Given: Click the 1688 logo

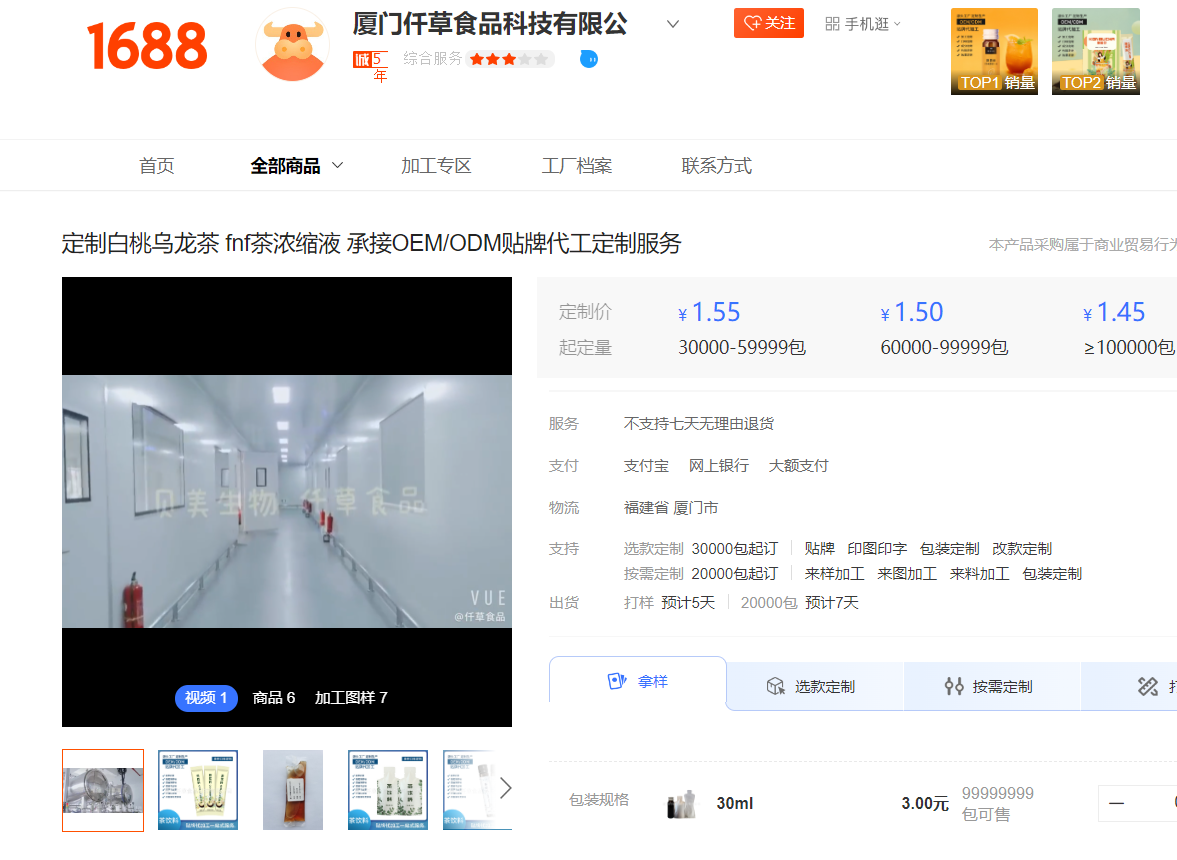Looking at the screenshot, I should 147,45.
